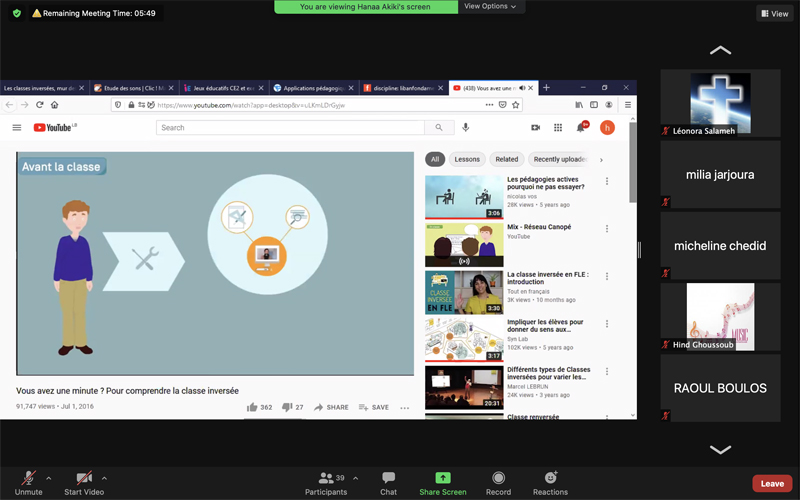The height and width of the screenshot is (500, 800).
Task: Go to Firefox home page icon
Action: coord(55,105)
